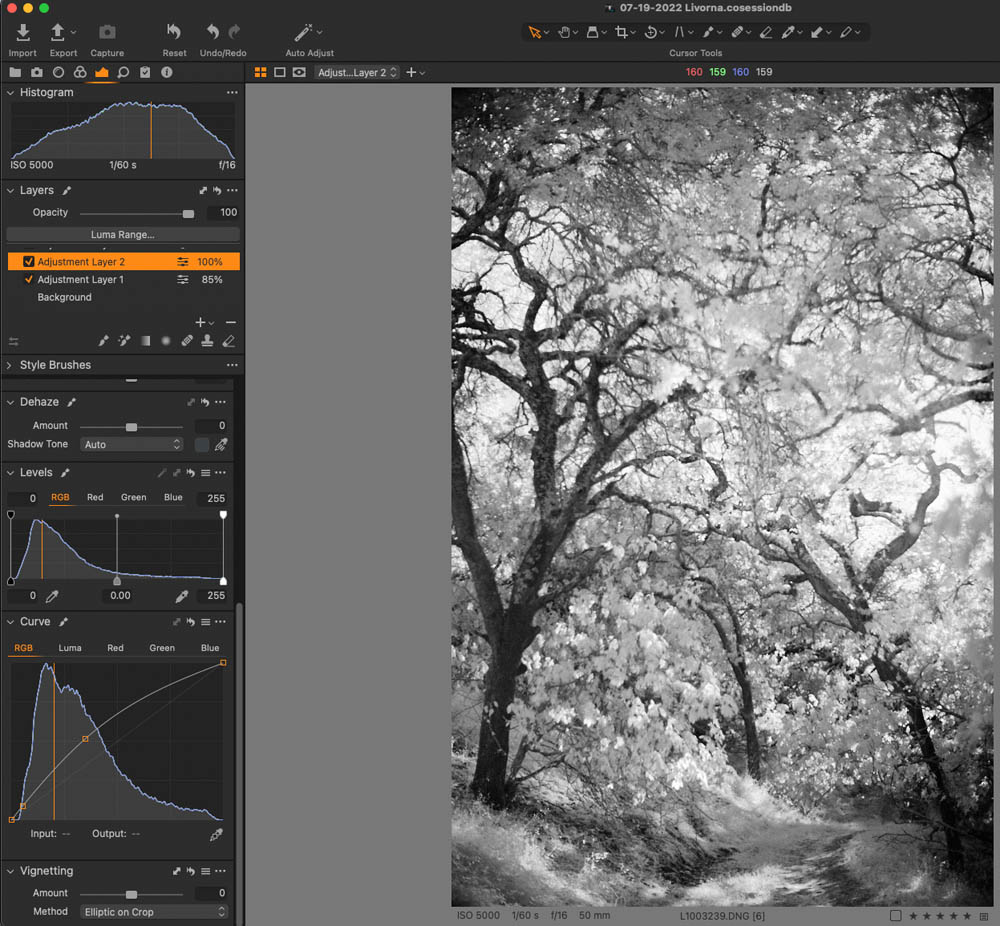Adjust the Dehaze Amount slider

pos(131,427)
